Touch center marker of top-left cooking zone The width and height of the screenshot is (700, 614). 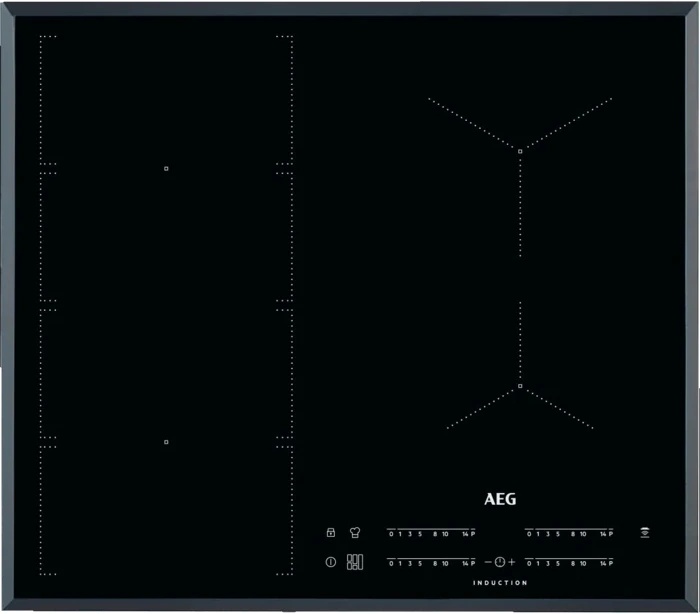click(x=166, y=168)
